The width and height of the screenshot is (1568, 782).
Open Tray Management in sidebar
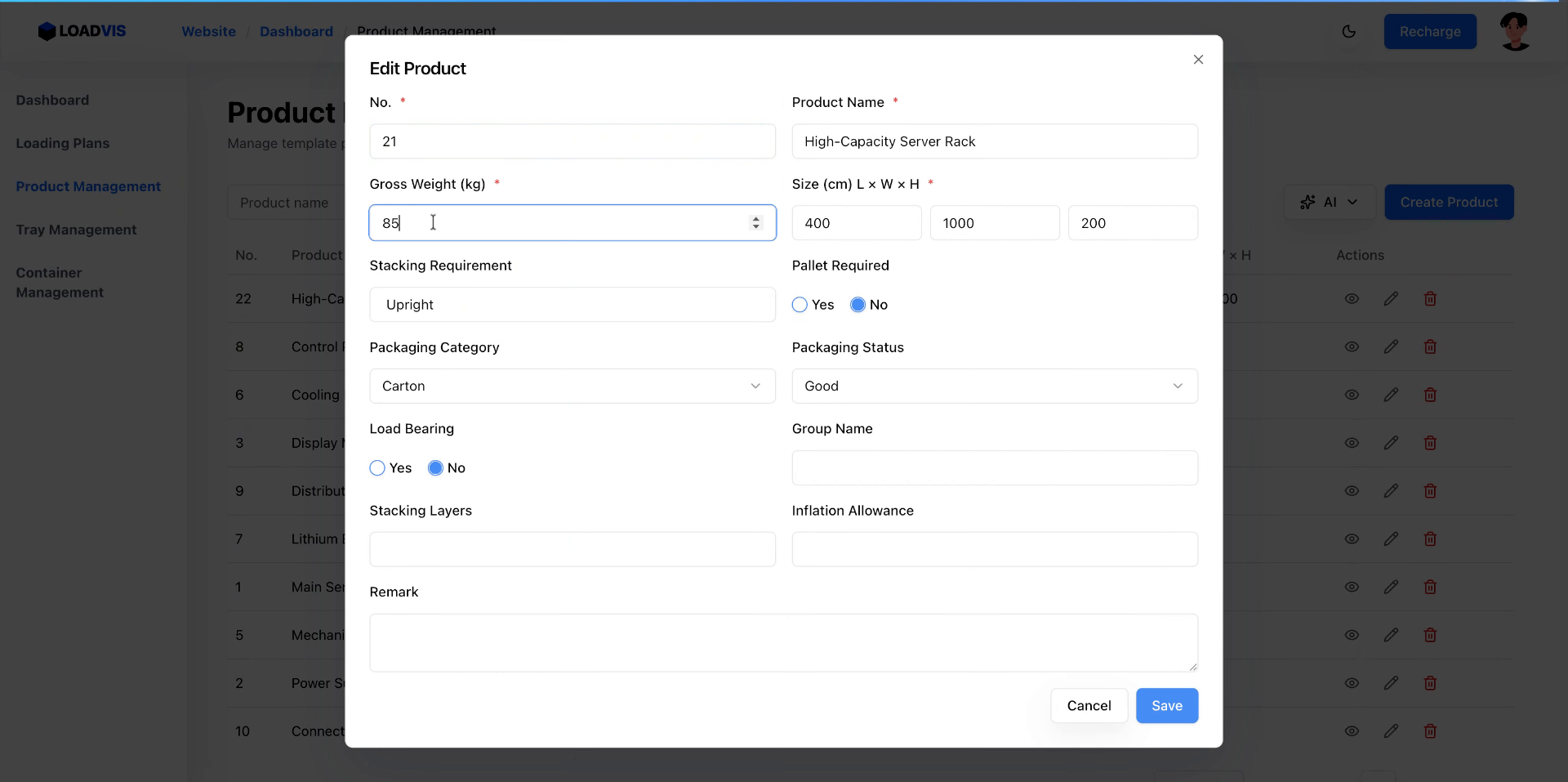point(76,230)
